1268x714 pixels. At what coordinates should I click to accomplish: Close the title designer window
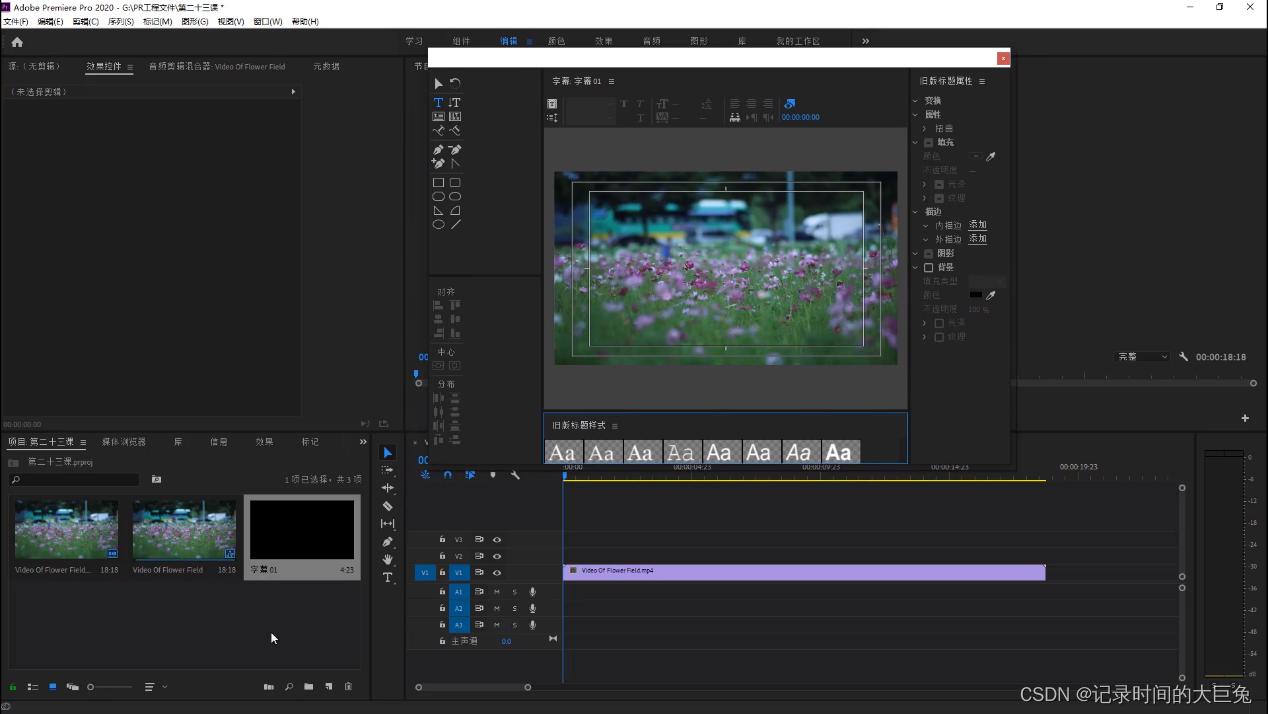(1003, 59)
